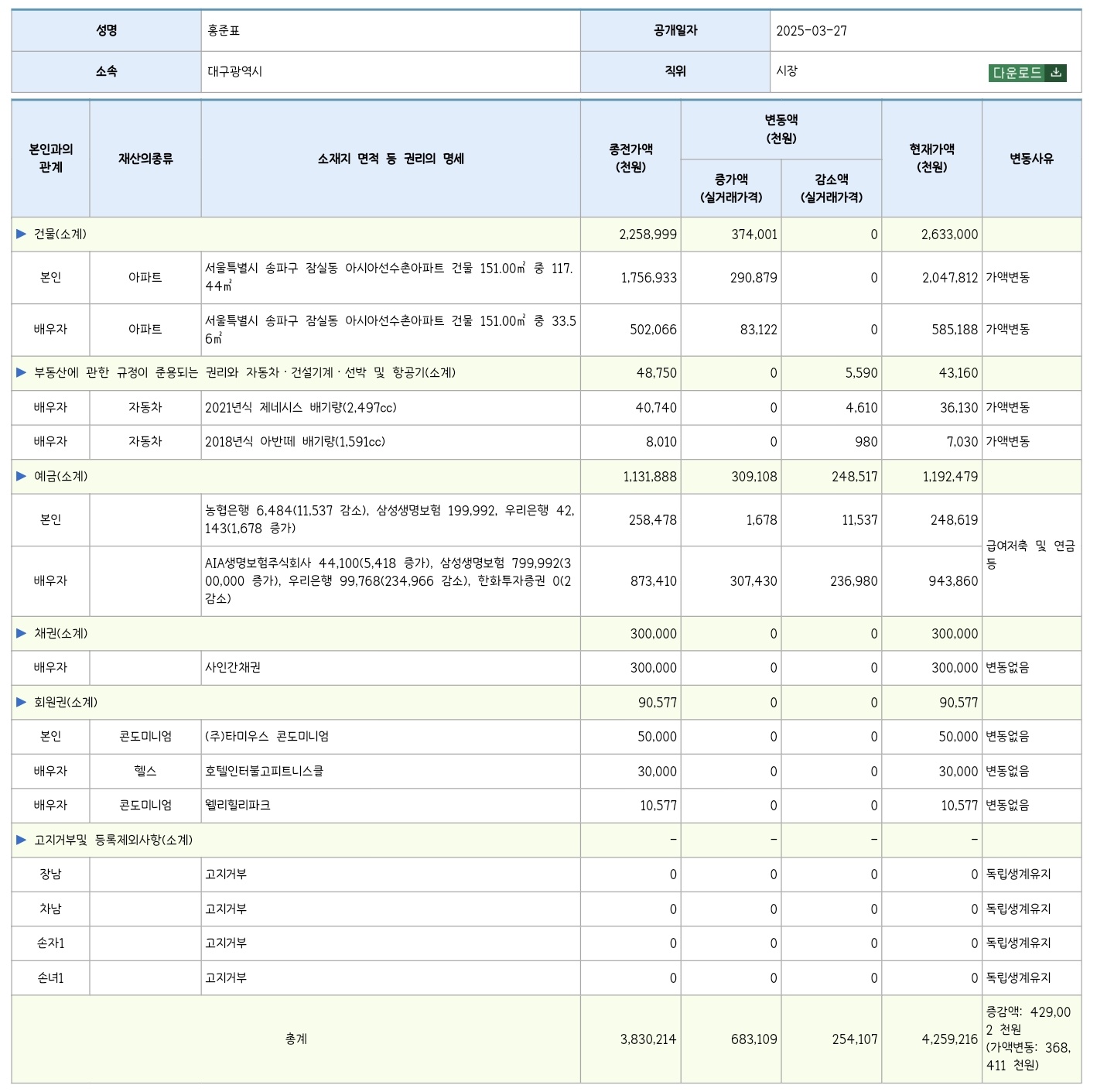
Task: Click the arrow beside 건물(소계)
Action: [22, 234]
